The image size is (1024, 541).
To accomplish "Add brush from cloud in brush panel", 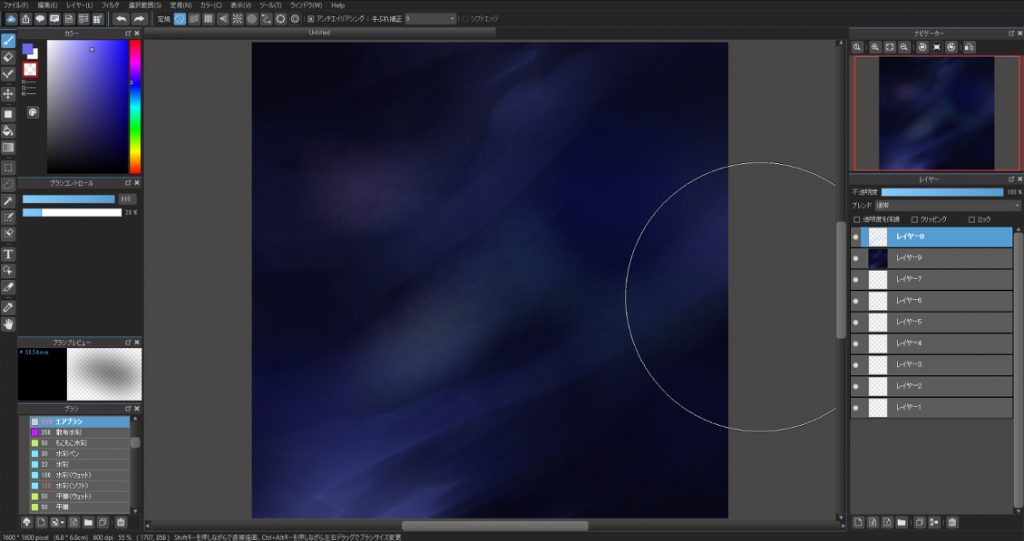I will coord(27,522).
